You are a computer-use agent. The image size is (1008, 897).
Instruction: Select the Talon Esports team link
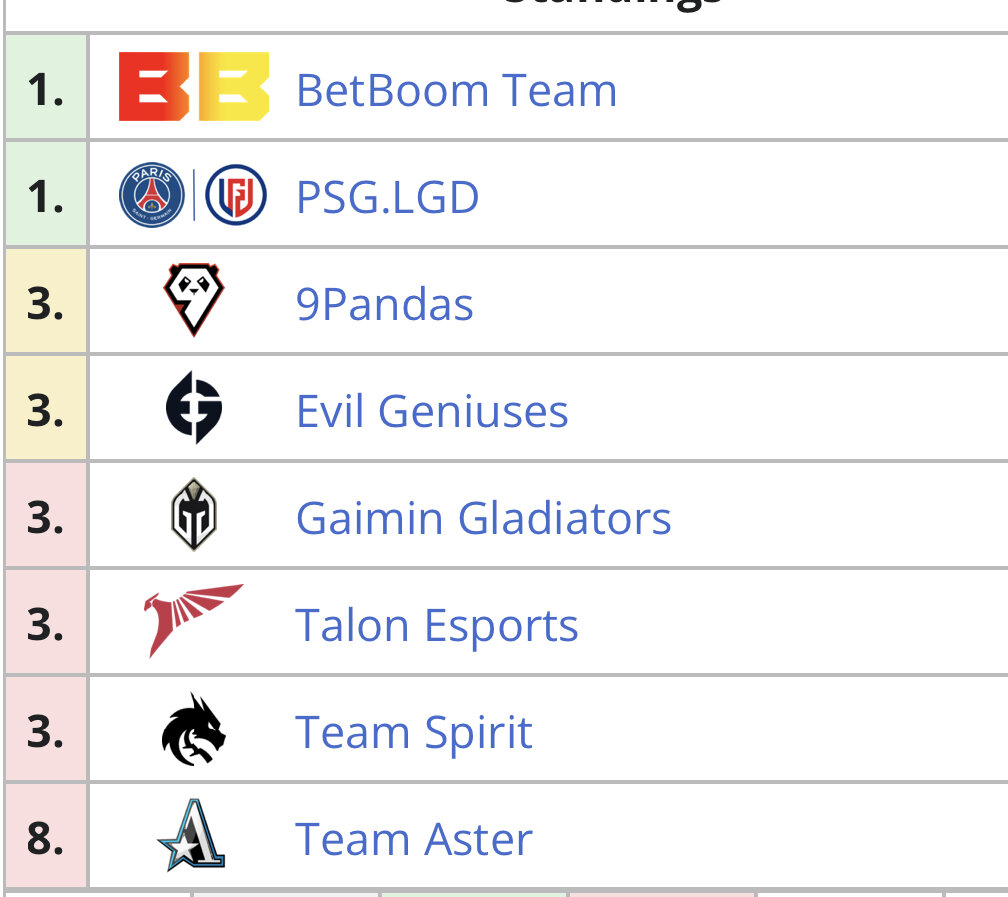[437, 625]
